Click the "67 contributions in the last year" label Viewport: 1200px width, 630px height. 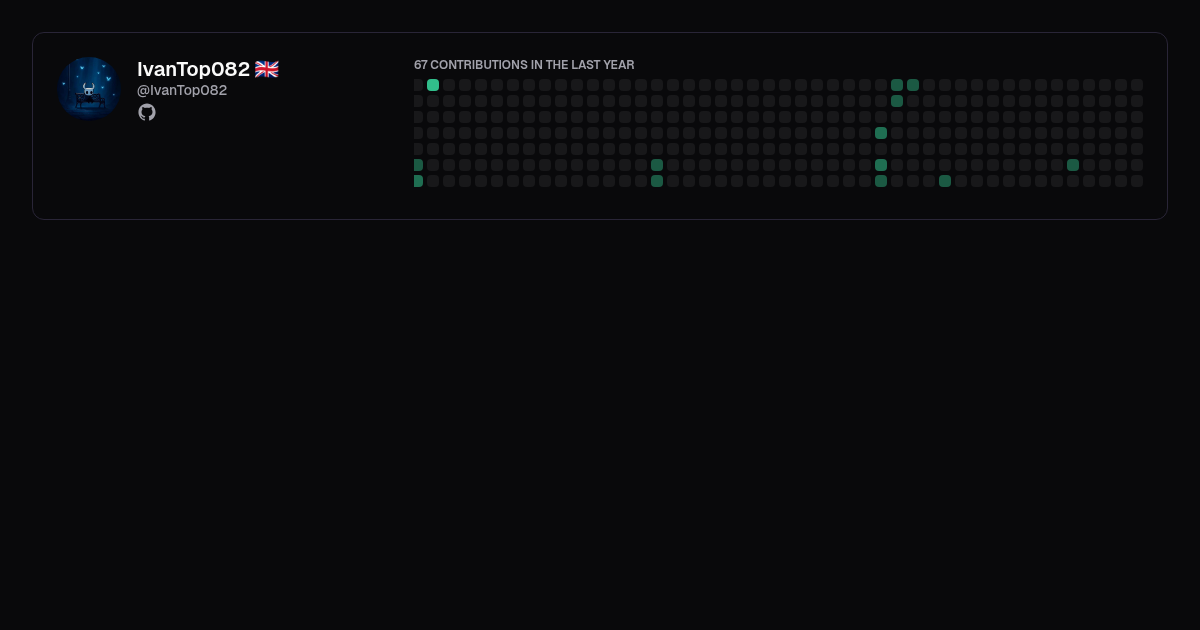524,65
